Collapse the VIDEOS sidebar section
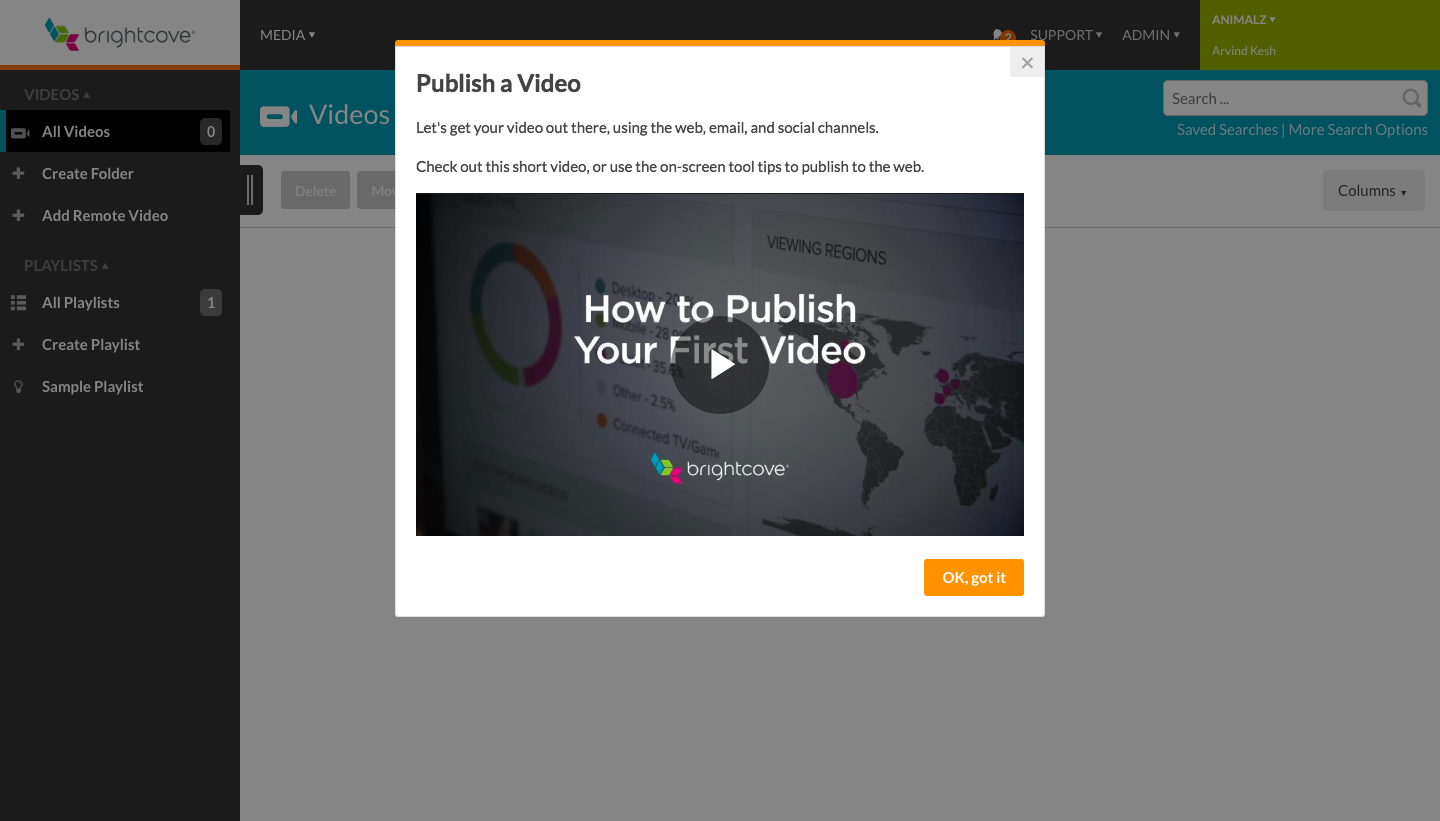This screenshot has width=1440, height=821. [57, 94]
